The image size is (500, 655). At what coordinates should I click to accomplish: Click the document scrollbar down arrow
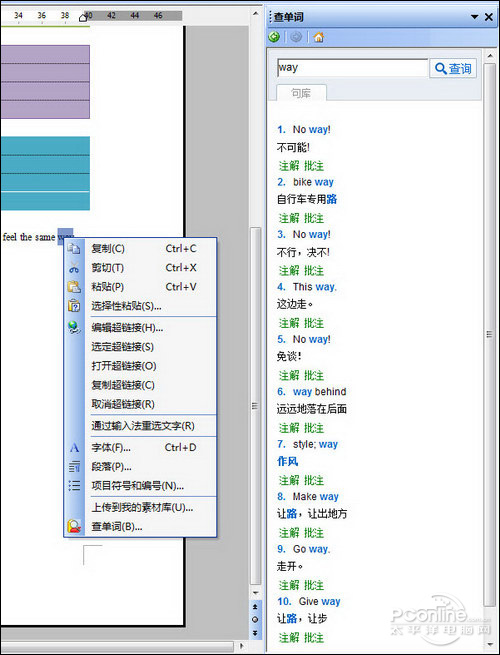(255, 593)
